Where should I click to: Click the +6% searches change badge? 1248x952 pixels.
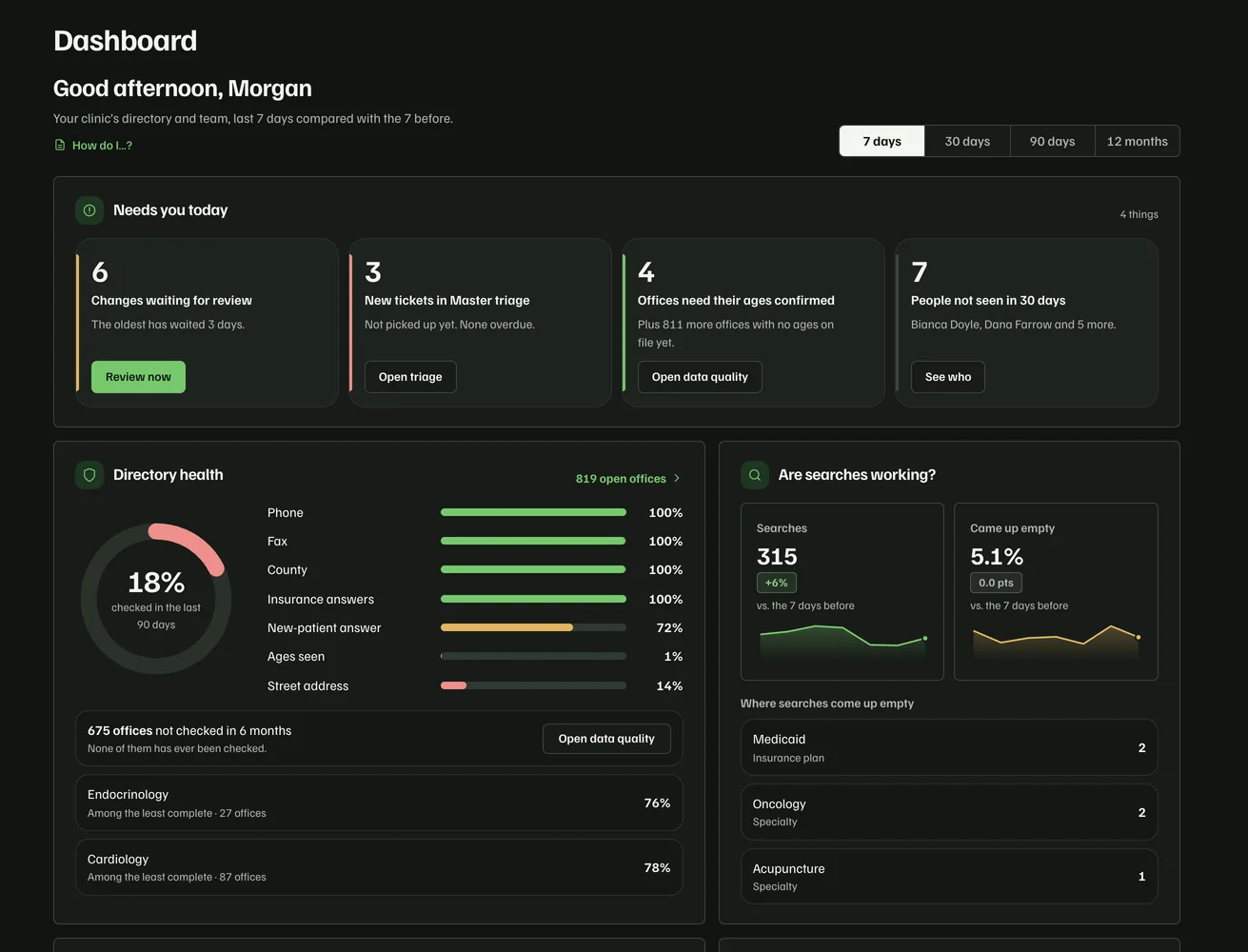pyautogui.click(x=777, y=583)
